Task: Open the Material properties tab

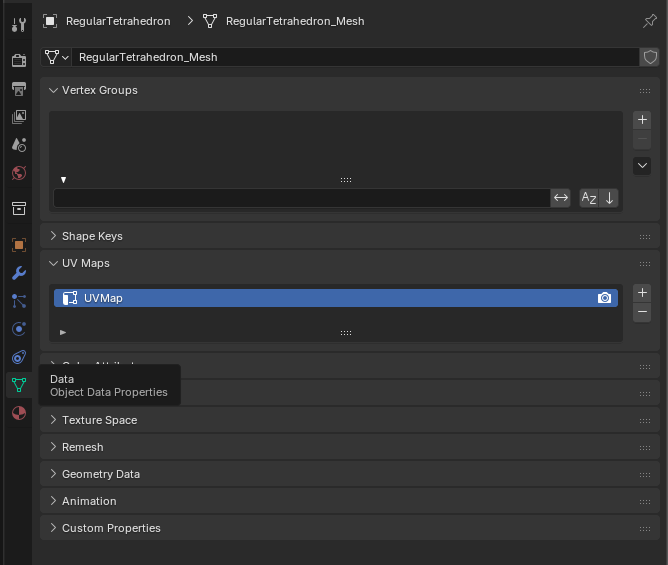Action: (x=18, y=413)
